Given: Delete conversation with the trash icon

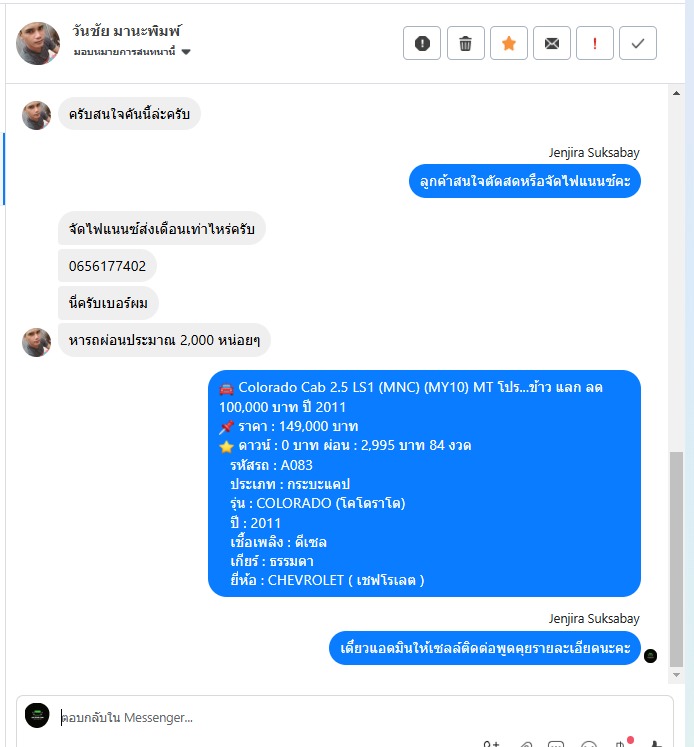Looking at the screenshot, I should (x=465, y=43).
